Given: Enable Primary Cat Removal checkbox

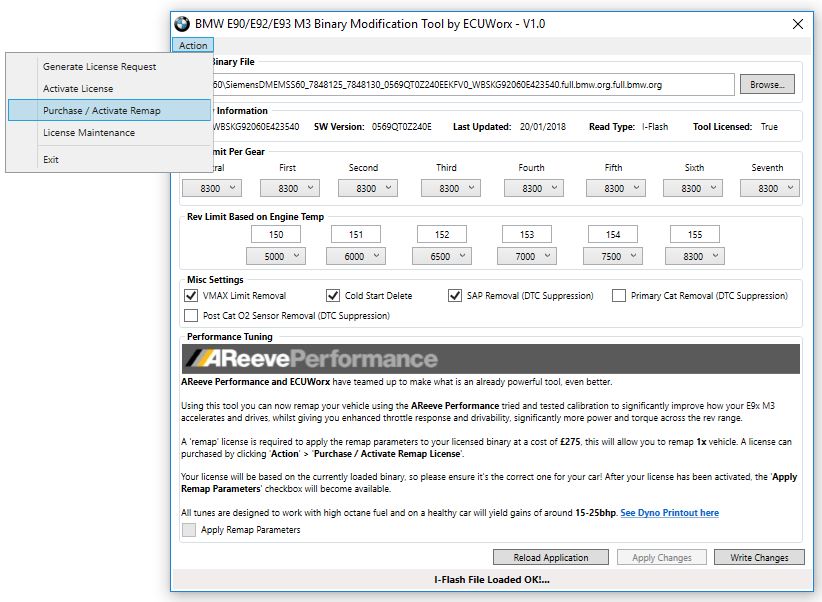Looking at the screenshot, I should (x=619, y=296).
